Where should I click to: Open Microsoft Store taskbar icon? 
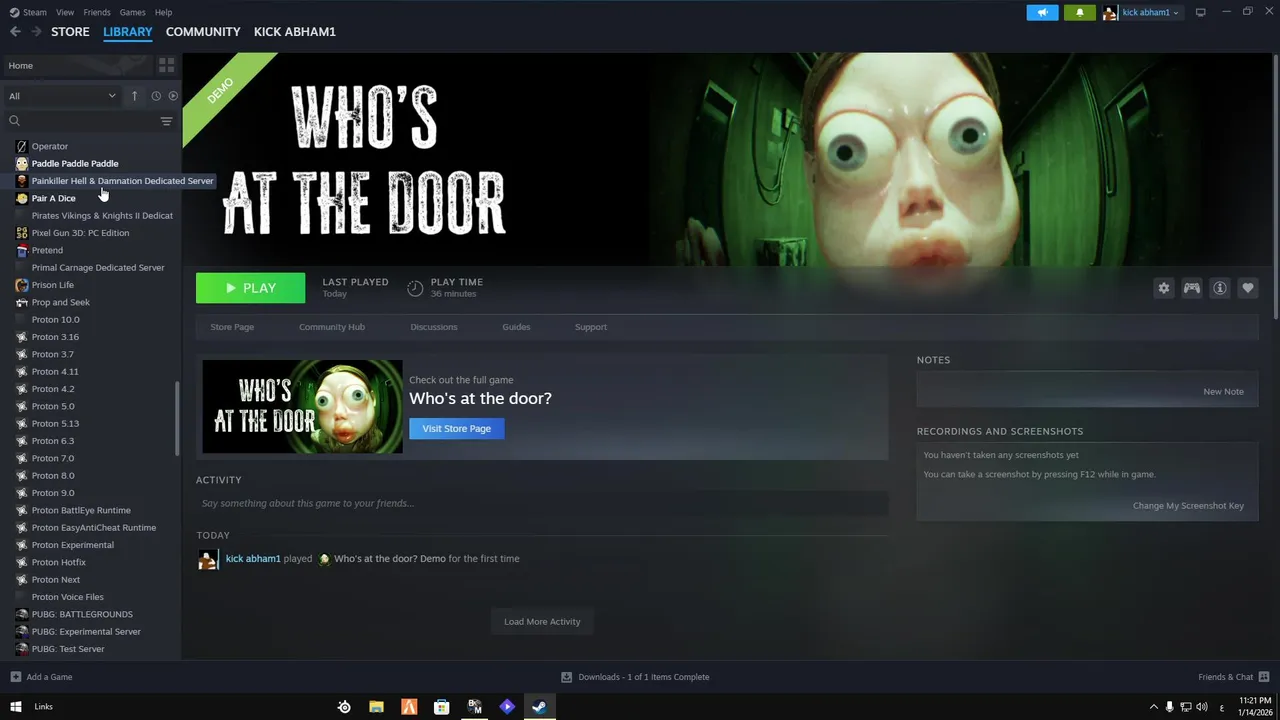tap(441, 707)
